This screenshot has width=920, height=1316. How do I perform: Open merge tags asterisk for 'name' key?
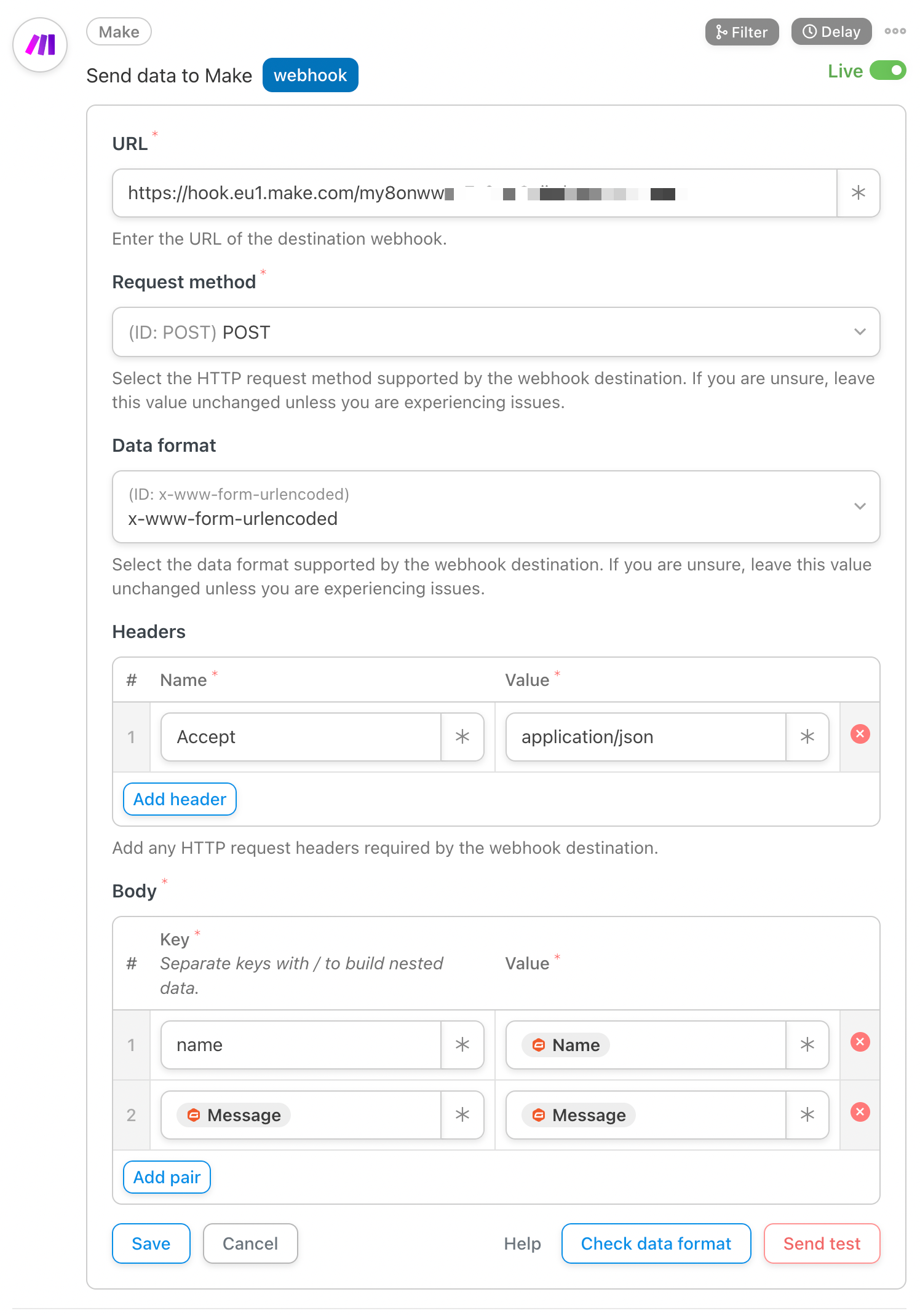(x=462, y=1045)
